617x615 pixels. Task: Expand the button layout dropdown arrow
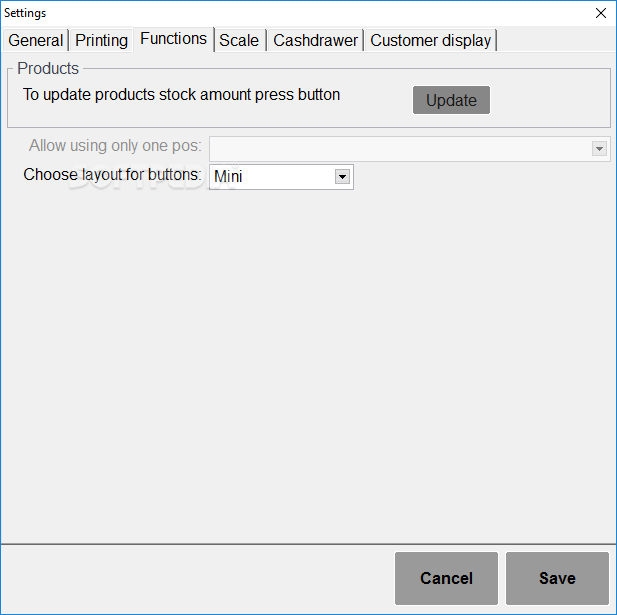342,177
